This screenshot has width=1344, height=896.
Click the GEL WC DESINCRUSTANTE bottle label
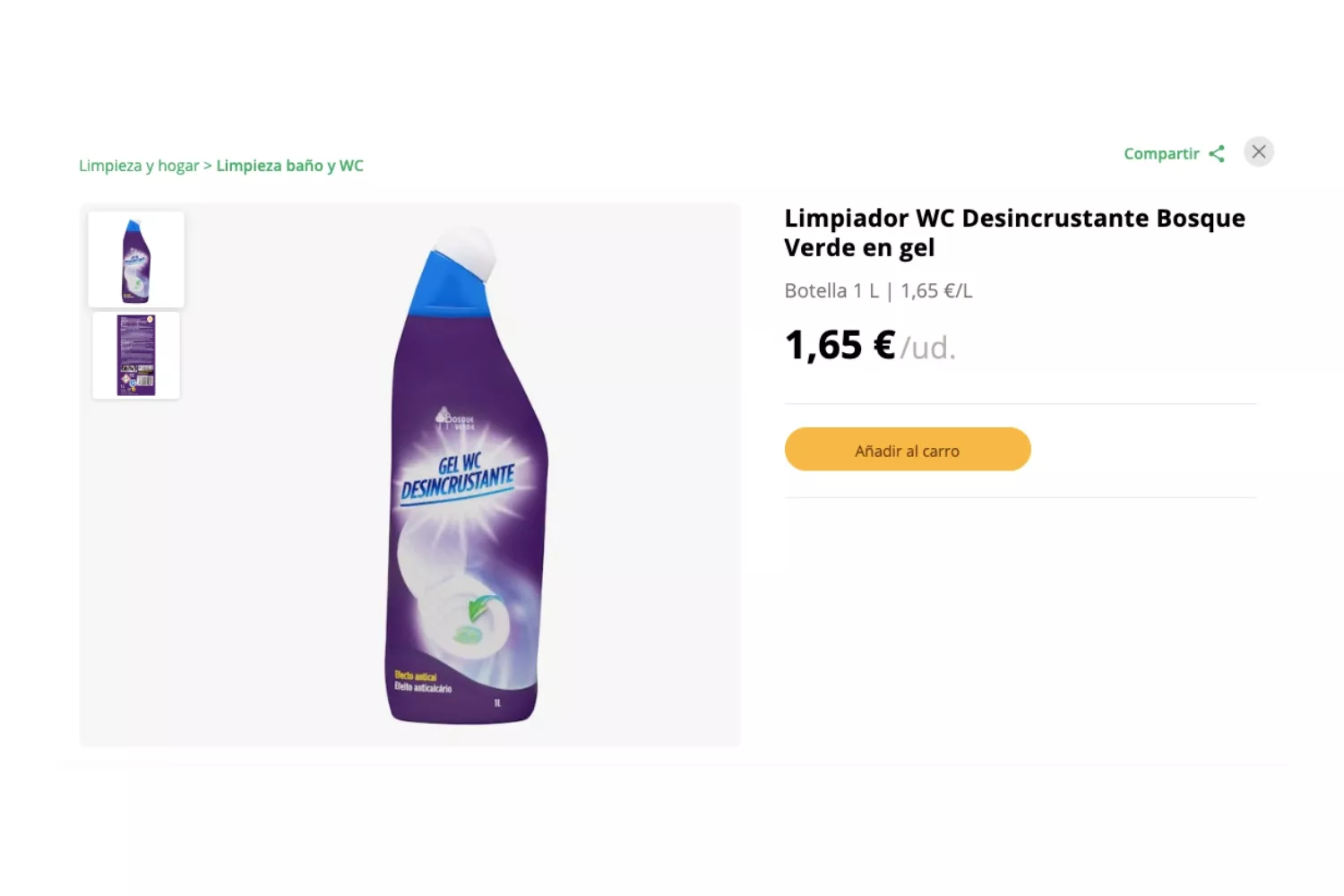coord(458,478)
